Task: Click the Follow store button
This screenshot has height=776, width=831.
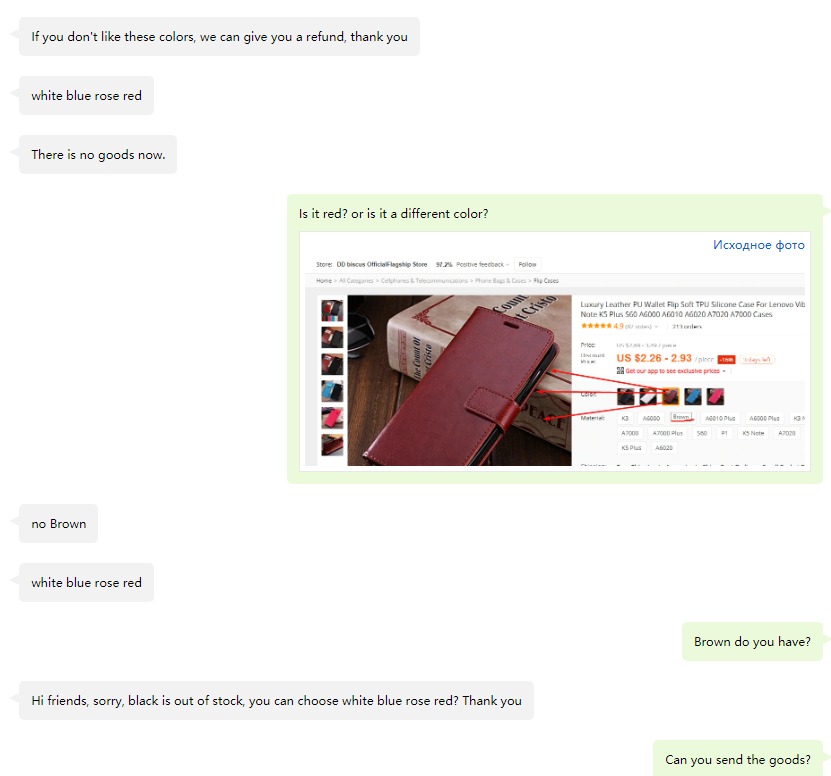Action: [x=527, y=264]
